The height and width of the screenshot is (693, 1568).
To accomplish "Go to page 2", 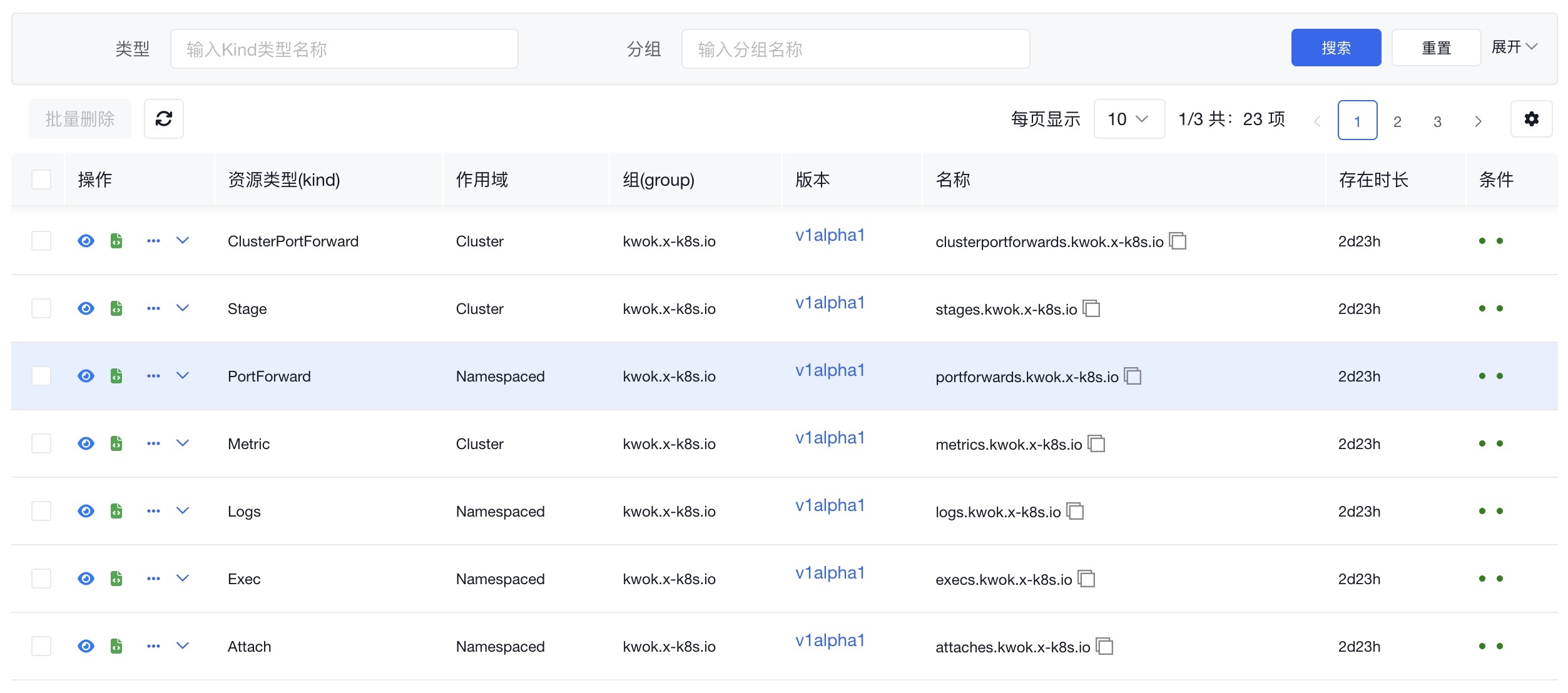I will coord(1397,121).
